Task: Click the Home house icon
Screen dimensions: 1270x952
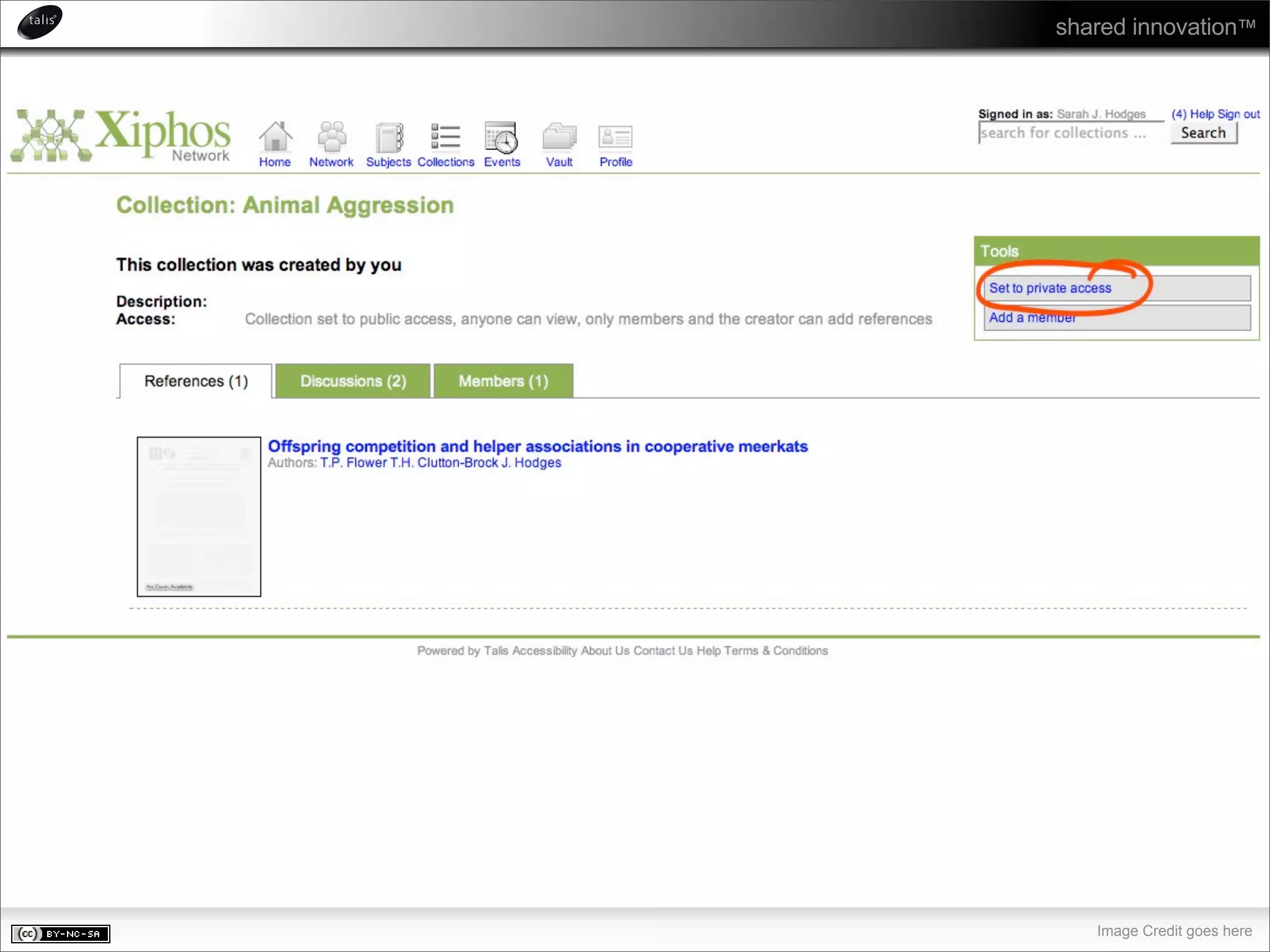Action: coord(275,138)
